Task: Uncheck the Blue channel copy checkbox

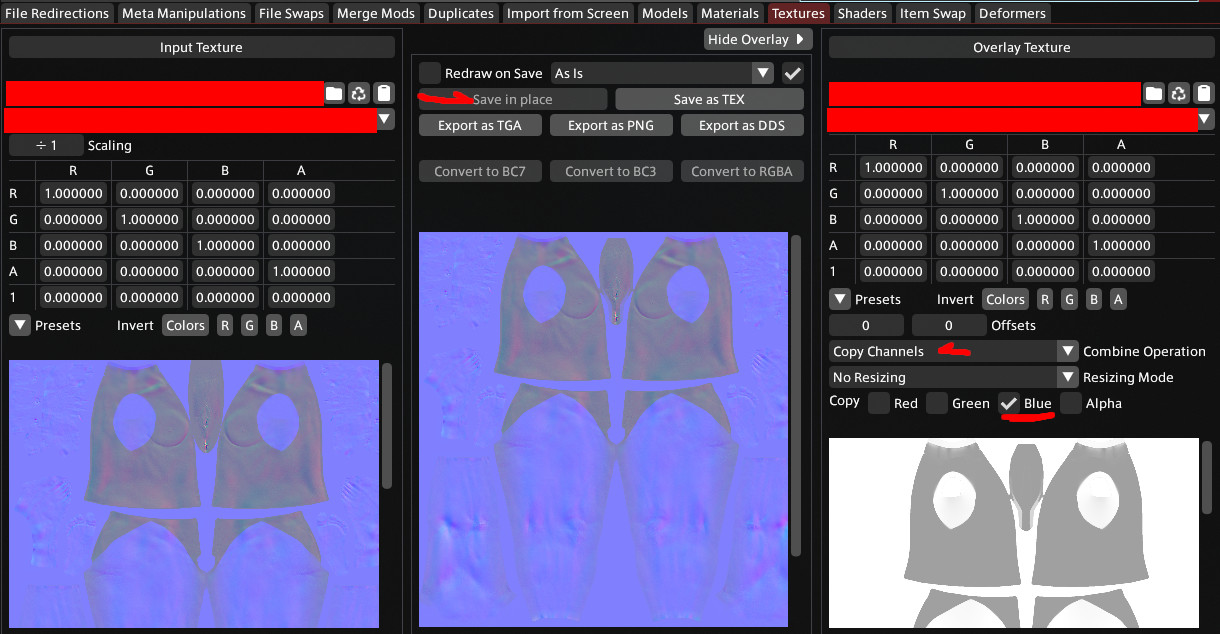Action: pyautogui.click(x=1009, y=403)
